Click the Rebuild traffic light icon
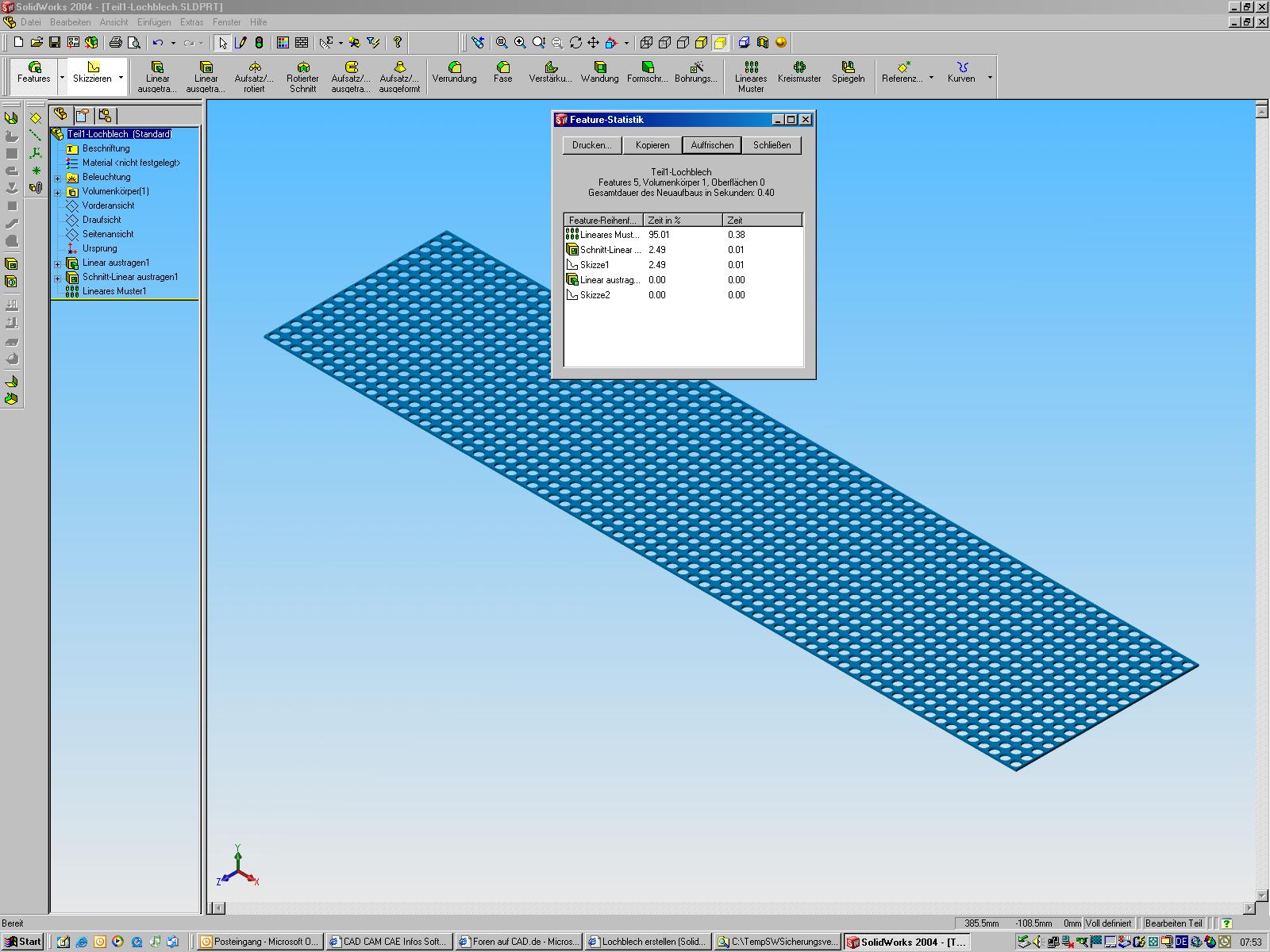Image resolution: width=1270 pixels, height=952 pixels. tap(259, 43)
